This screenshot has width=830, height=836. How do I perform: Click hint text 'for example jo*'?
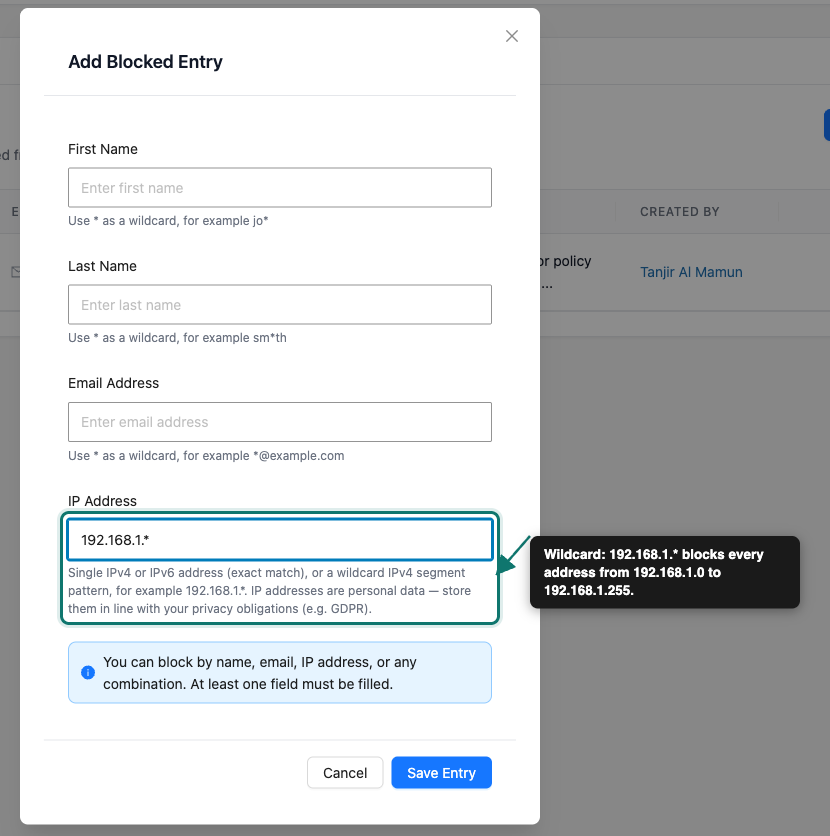point(225,221)
